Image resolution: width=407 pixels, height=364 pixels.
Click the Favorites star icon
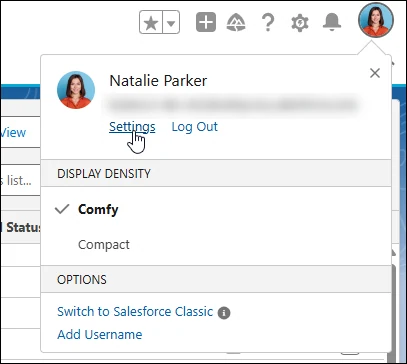click(x=151, y=22)
